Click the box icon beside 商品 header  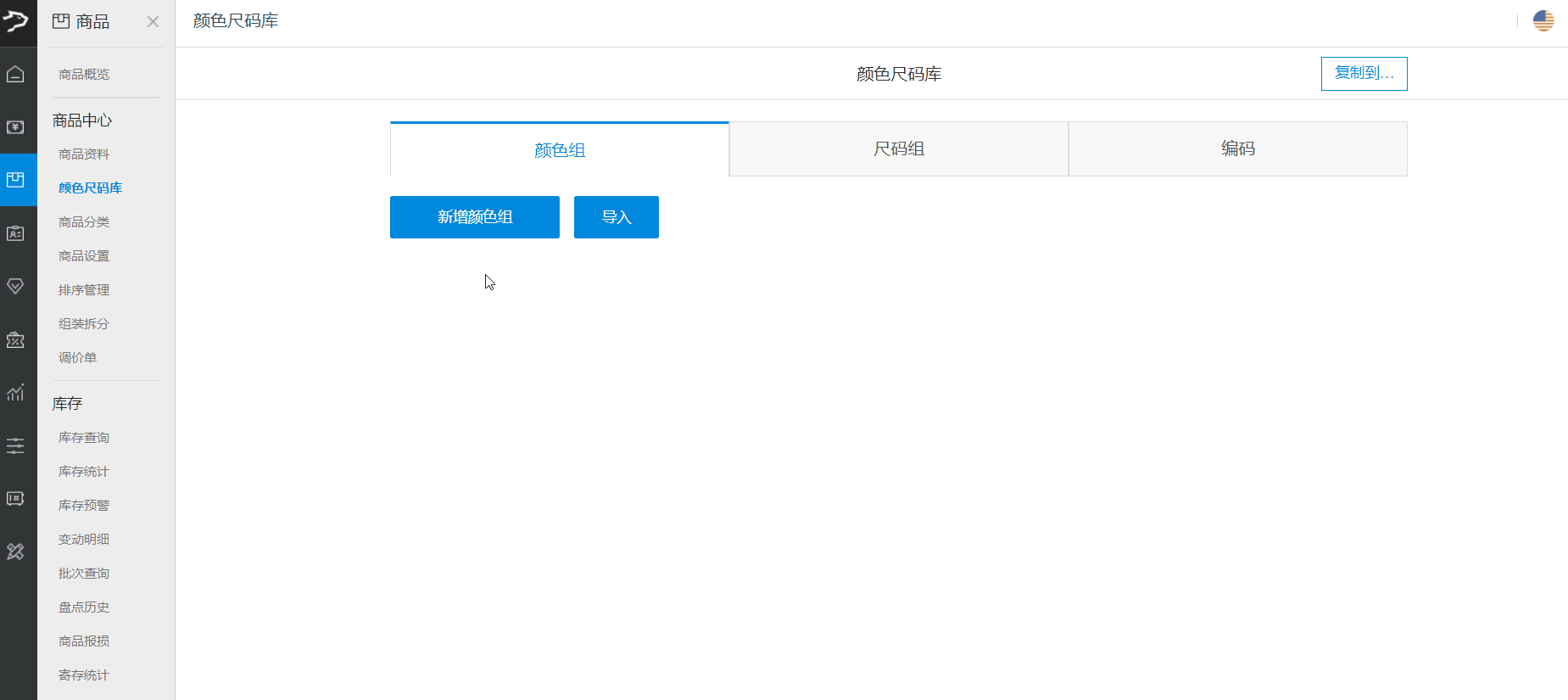click(x=61, y=21)
